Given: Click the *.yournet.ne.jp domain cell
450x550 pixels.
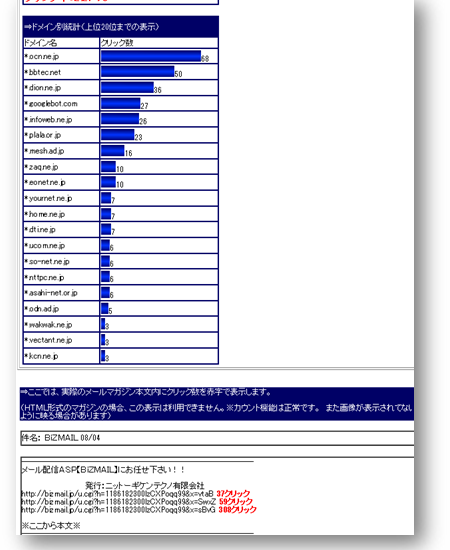Looking at the screenshot, I should tap(61, 198).
